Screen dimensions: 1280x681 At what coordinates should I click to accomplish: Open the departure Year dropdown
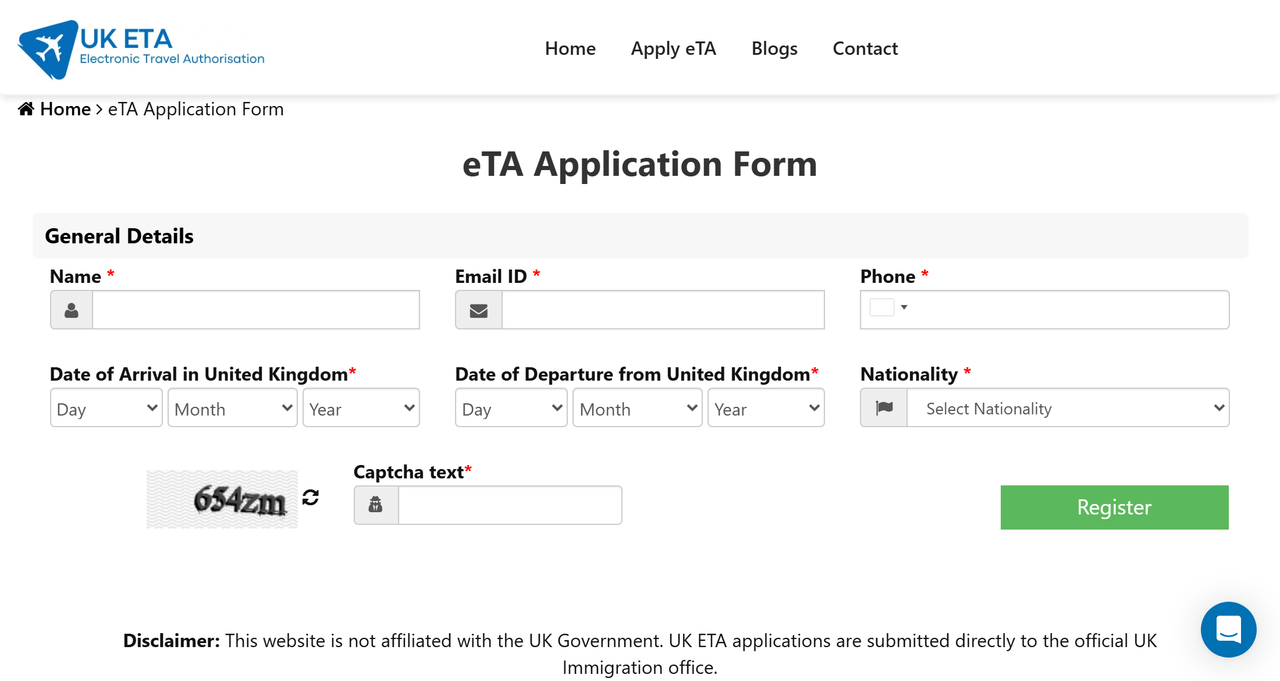(x=766, y=408)
